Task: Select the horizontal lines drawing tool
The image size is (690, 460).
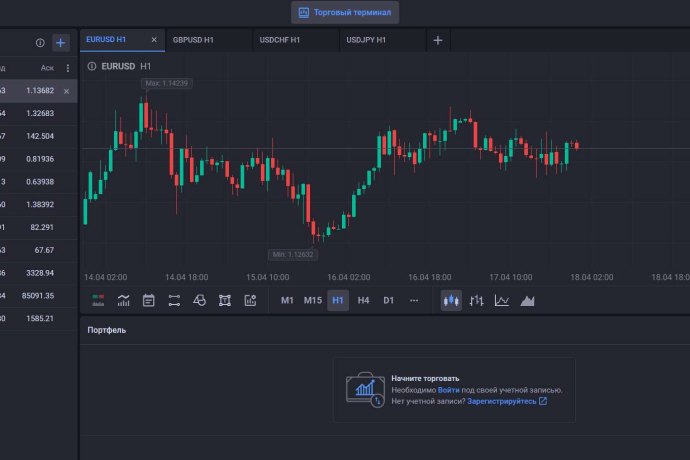Action: click(174, 301)
